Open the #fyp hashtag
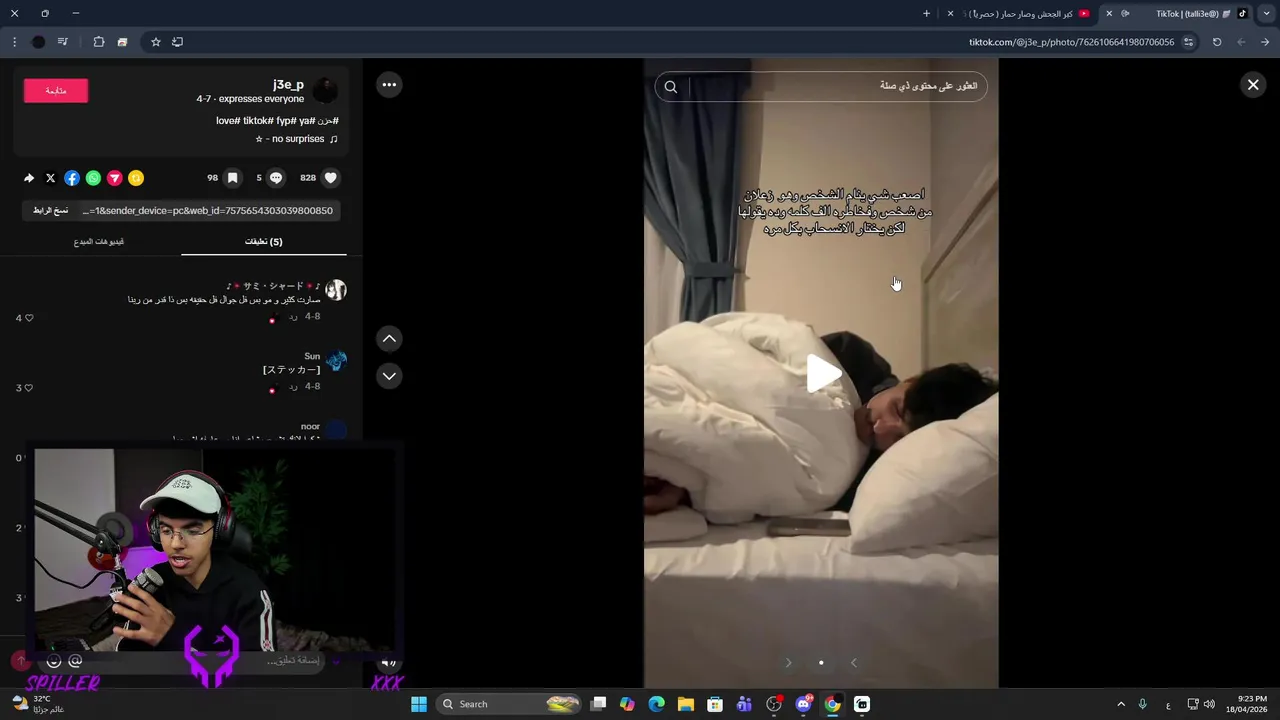Screen dimensions: 1280x720 pyautogui.click(x=286, y=121)
